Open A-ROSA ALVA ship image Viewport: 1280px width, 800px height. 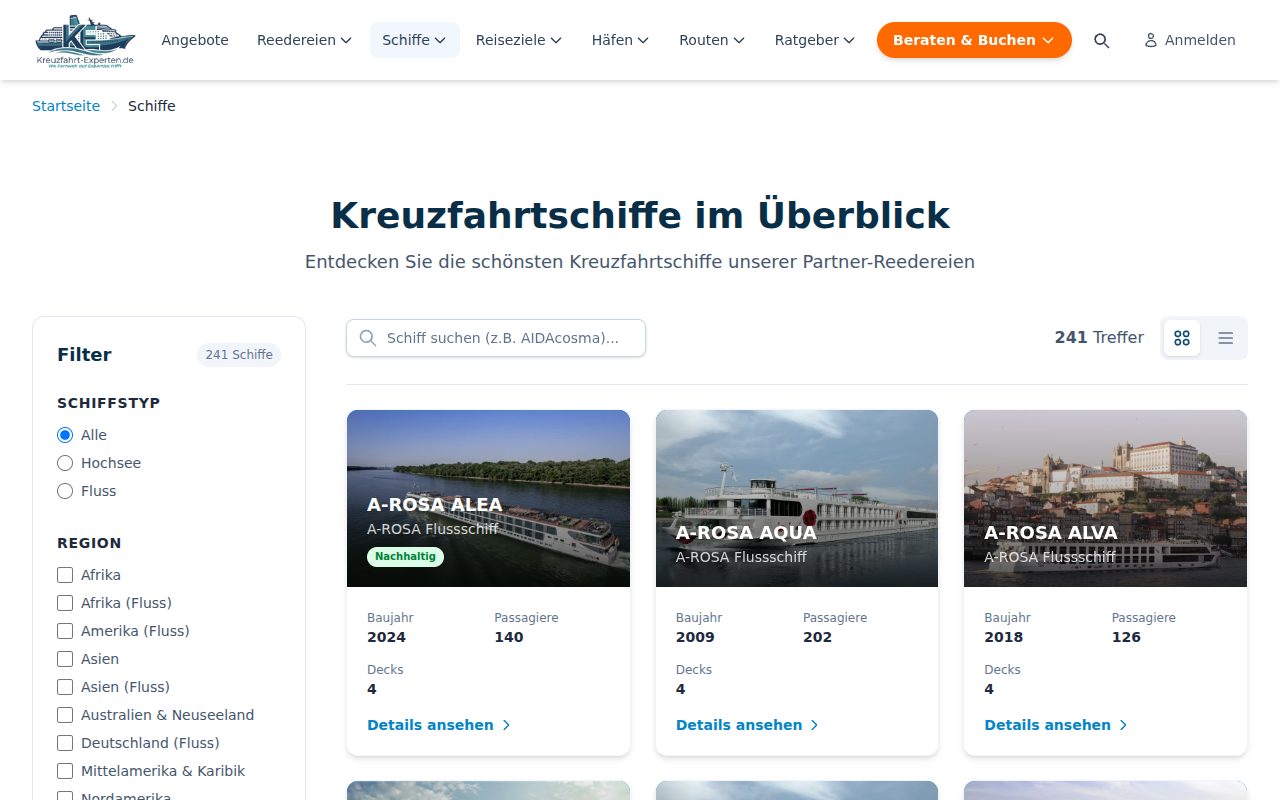[1106, 498]
